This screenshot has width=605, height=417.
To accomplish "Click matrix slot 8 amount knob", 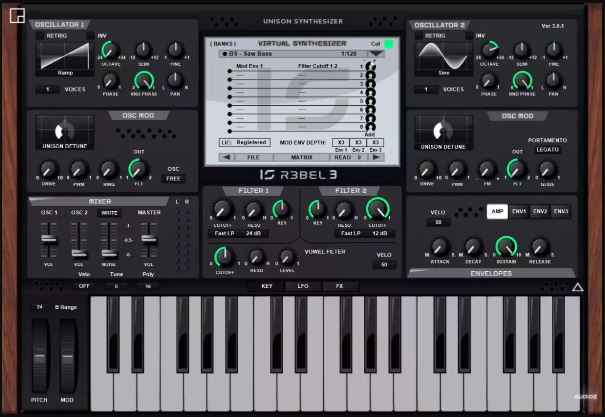I will pos(370,127).
